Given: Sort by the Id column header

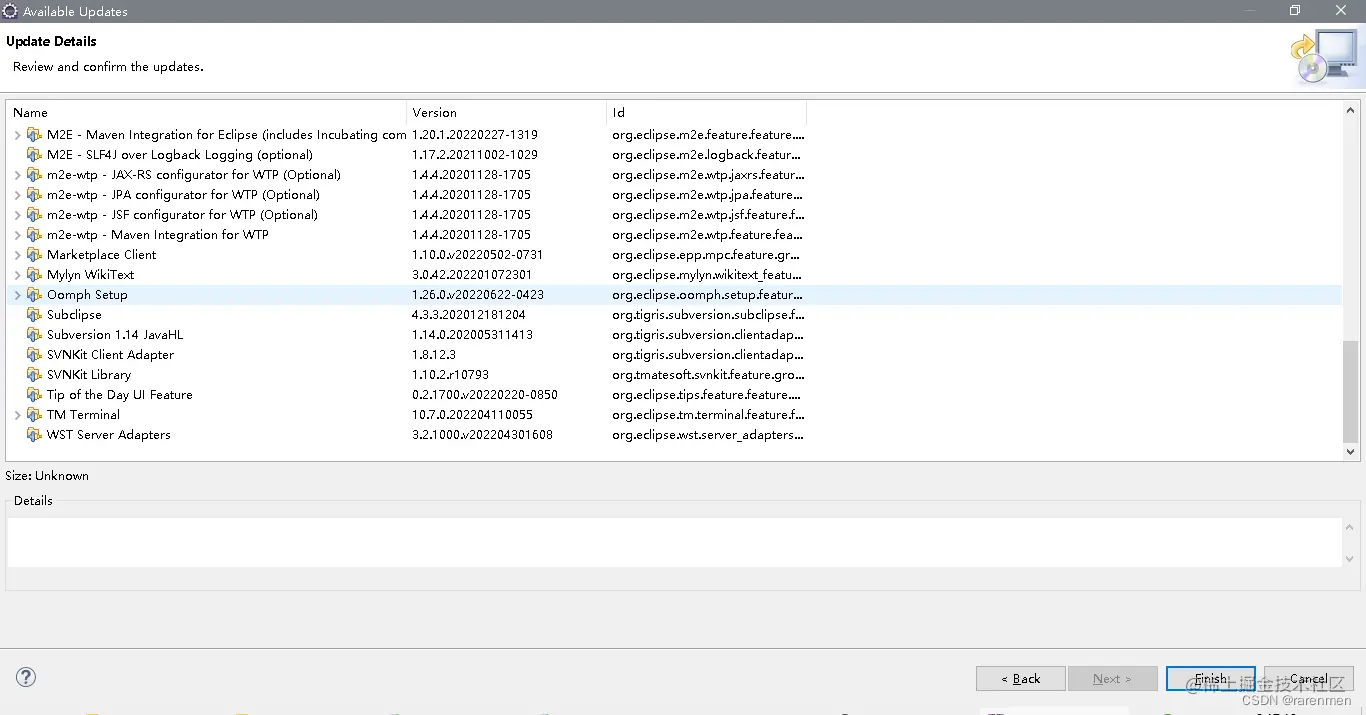Looking at the screenshot, I should click(706, 113).
